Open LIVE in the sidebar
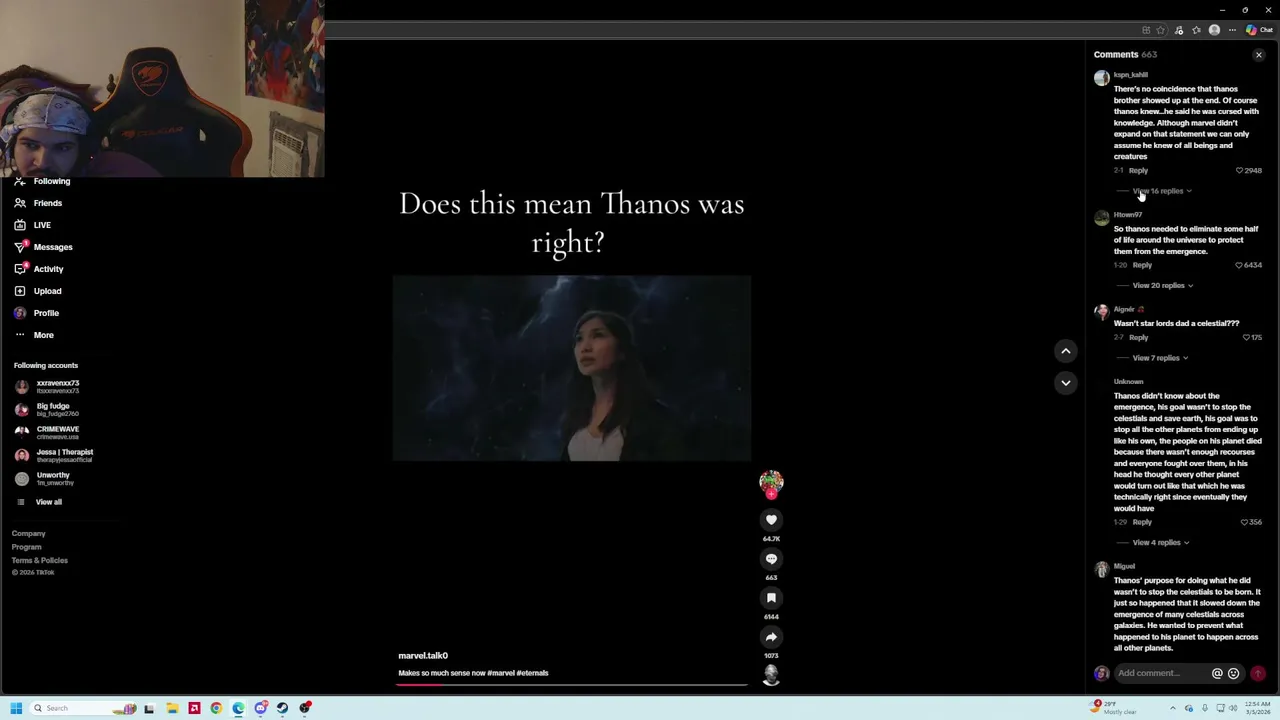This screenshot has height=720, width=1280. [32, 225]
